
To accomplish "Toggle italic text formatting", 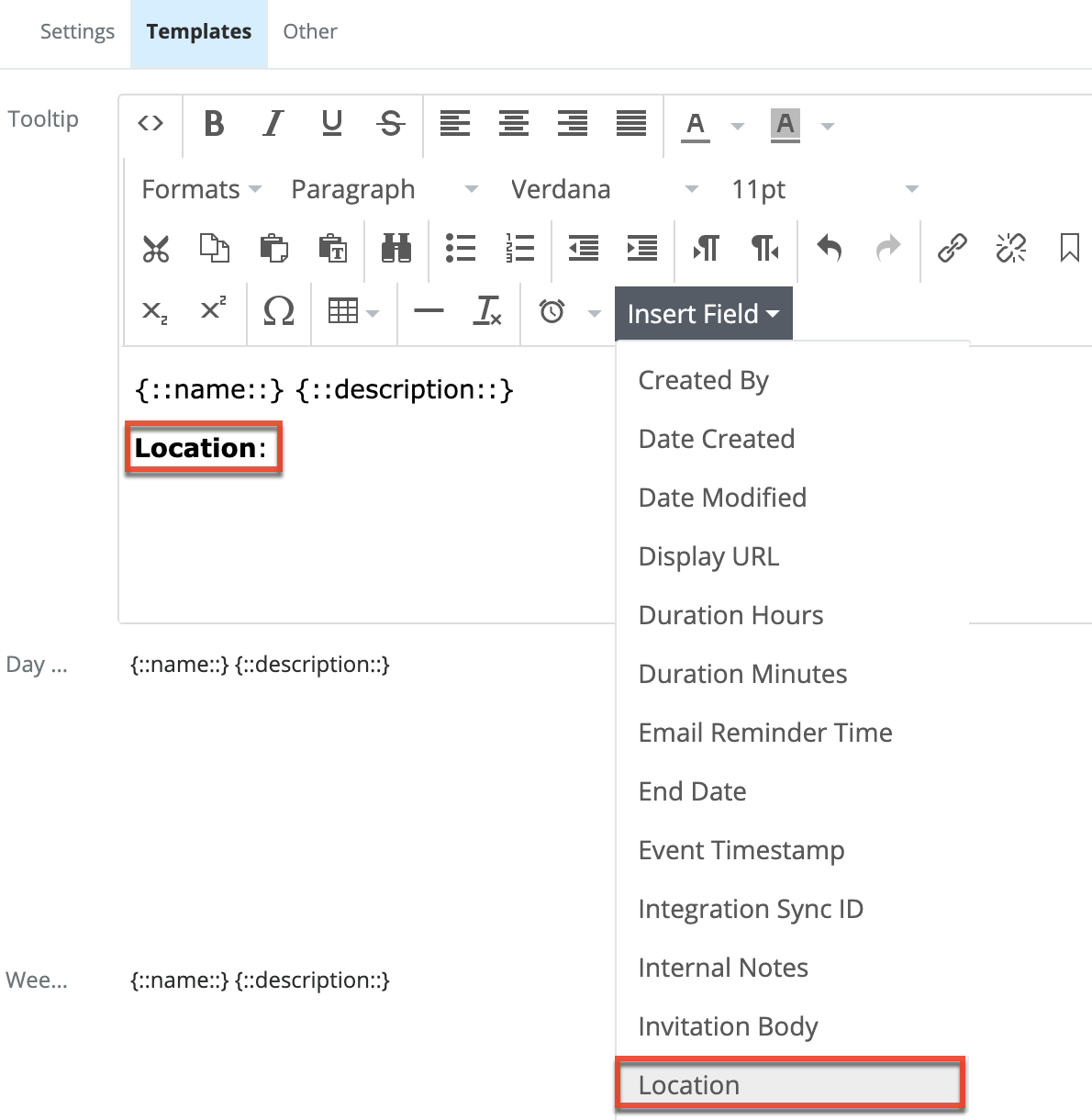I will [x=273, y=123].
